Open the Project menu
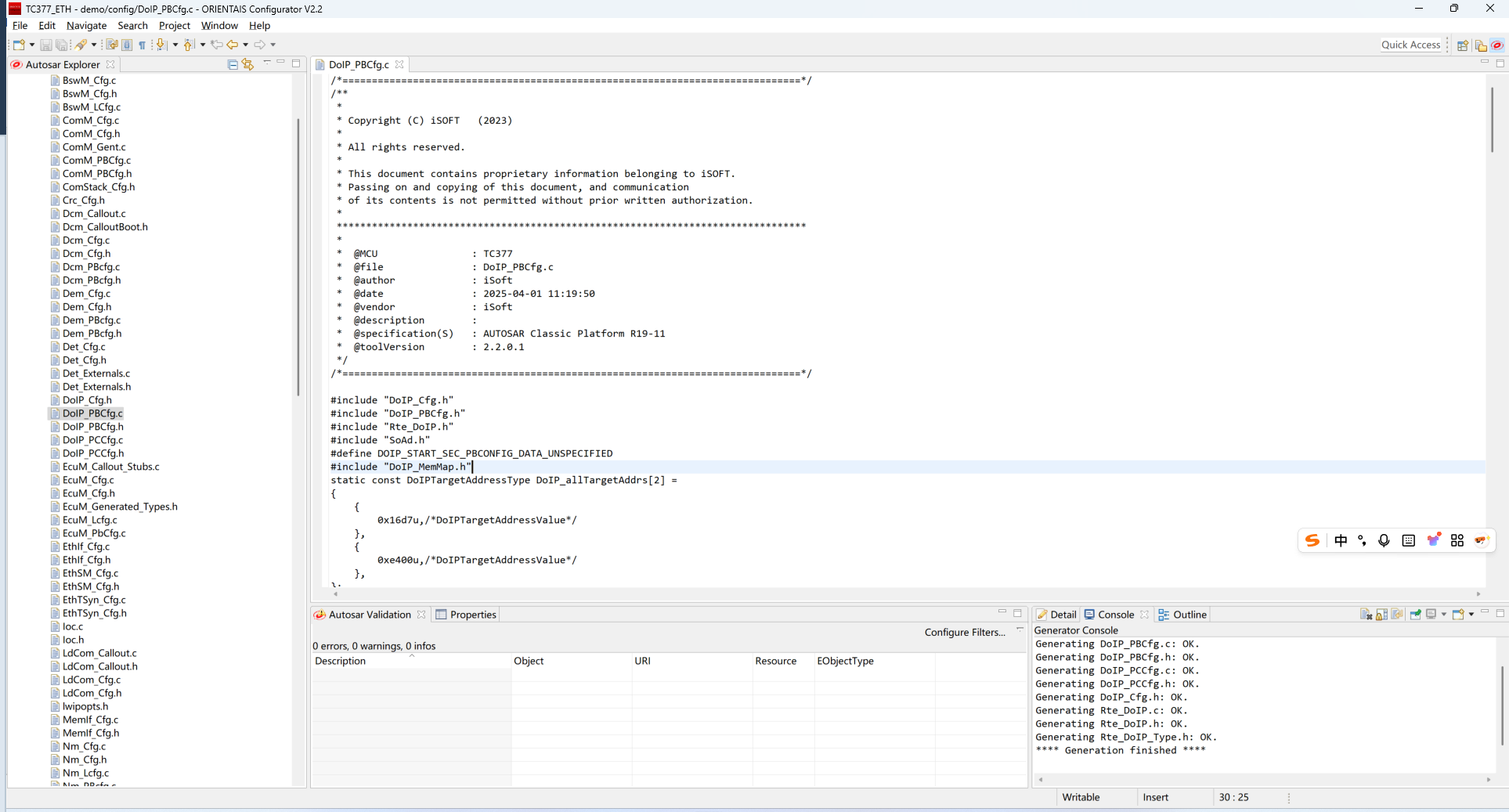The image size is (1509, 812). (x=174, y=26)
